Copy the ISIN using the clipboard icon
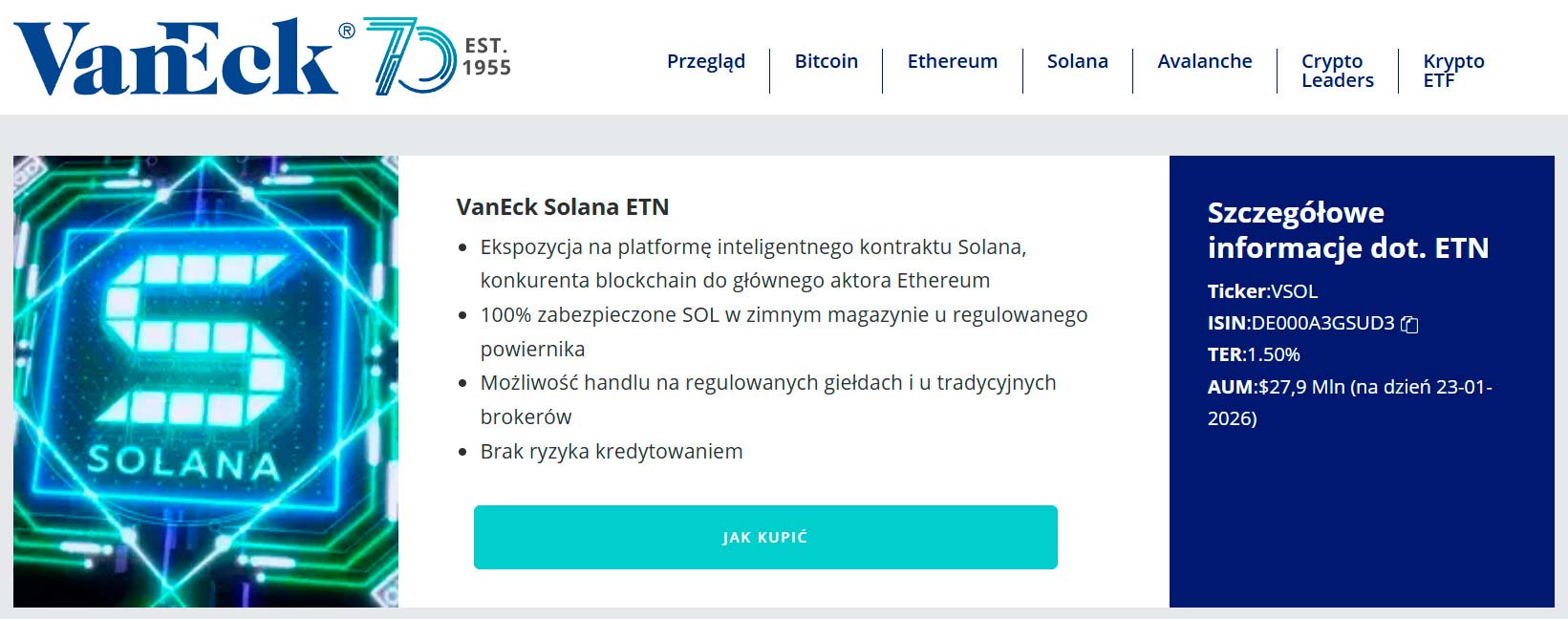 pyautogui.click(x=1411, y=323)
